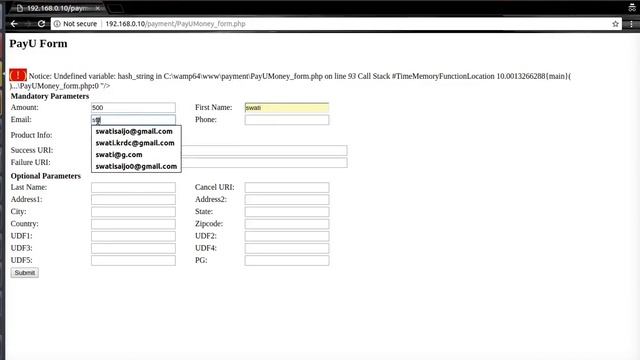640x360 pixels.
Task: Click into the Zipcode field
Action: pos(287,224)
